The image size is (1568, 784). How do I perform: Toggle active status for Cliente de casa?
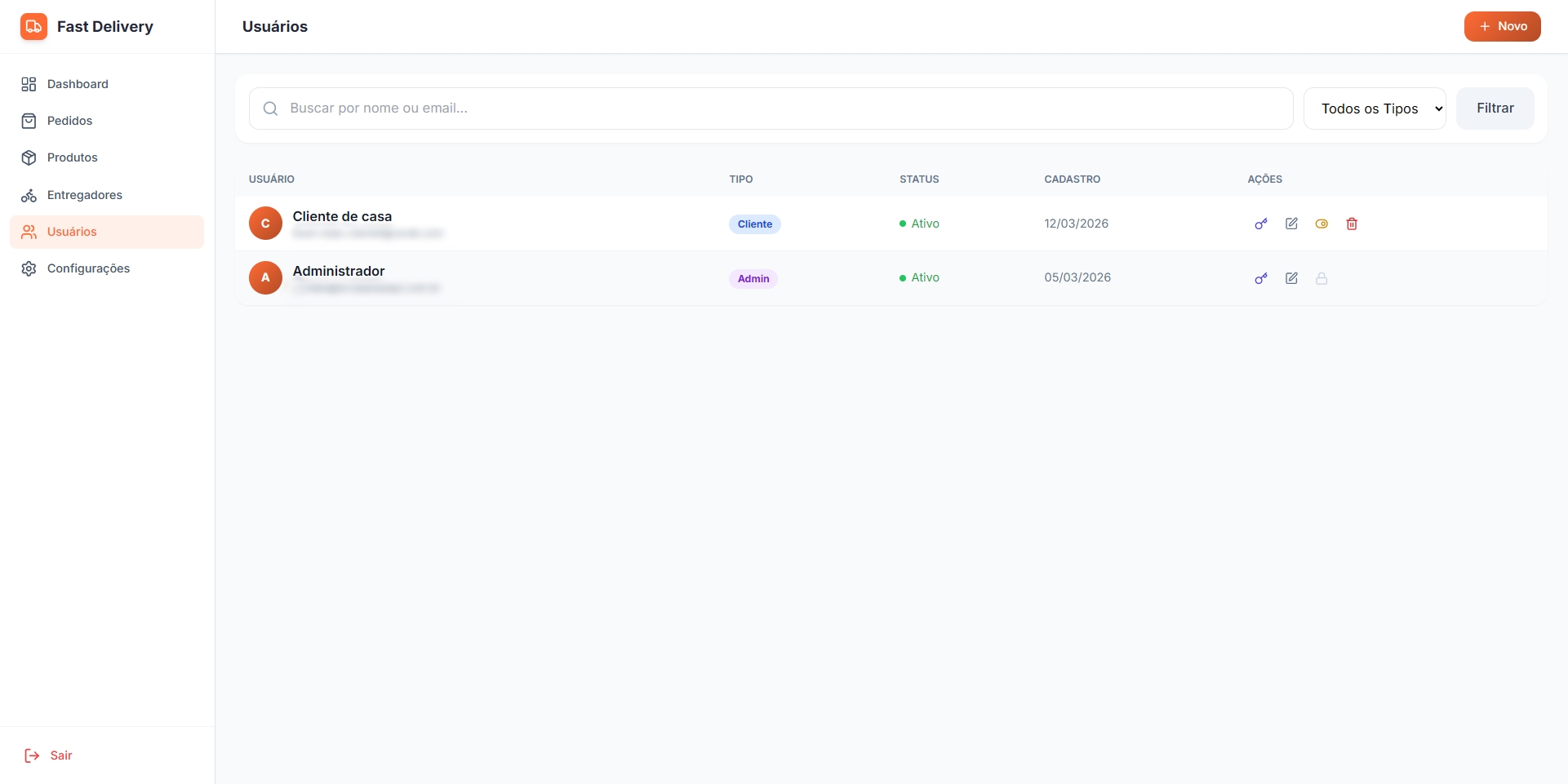(1321, 224)
